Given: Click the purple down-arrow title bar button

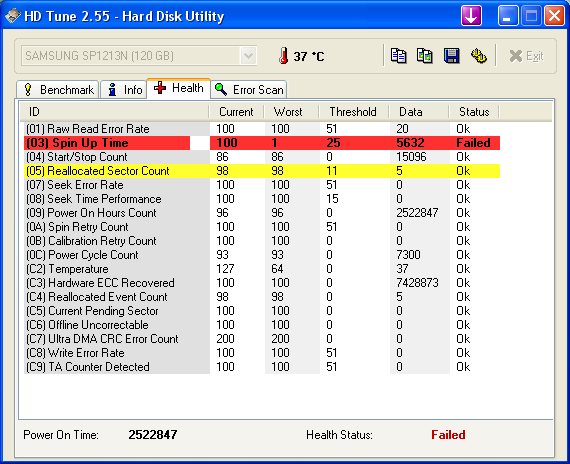Looking at the screenshot, I should coord(471,16).
